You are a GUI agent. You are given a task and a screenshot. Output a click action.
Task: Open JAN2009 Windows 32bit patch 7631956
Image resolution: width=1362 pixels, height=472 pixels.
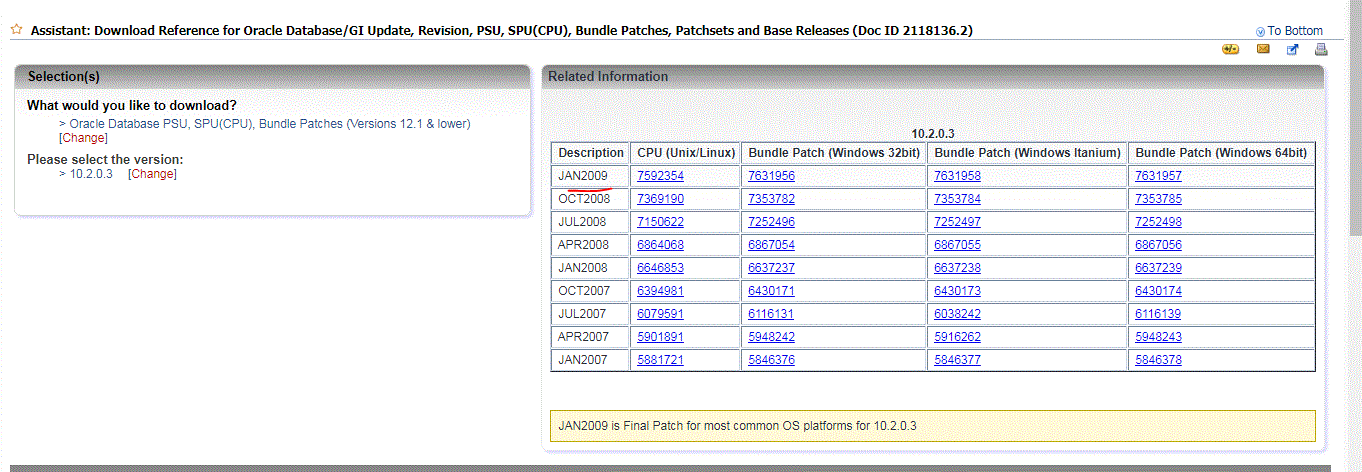coord(771,176)
